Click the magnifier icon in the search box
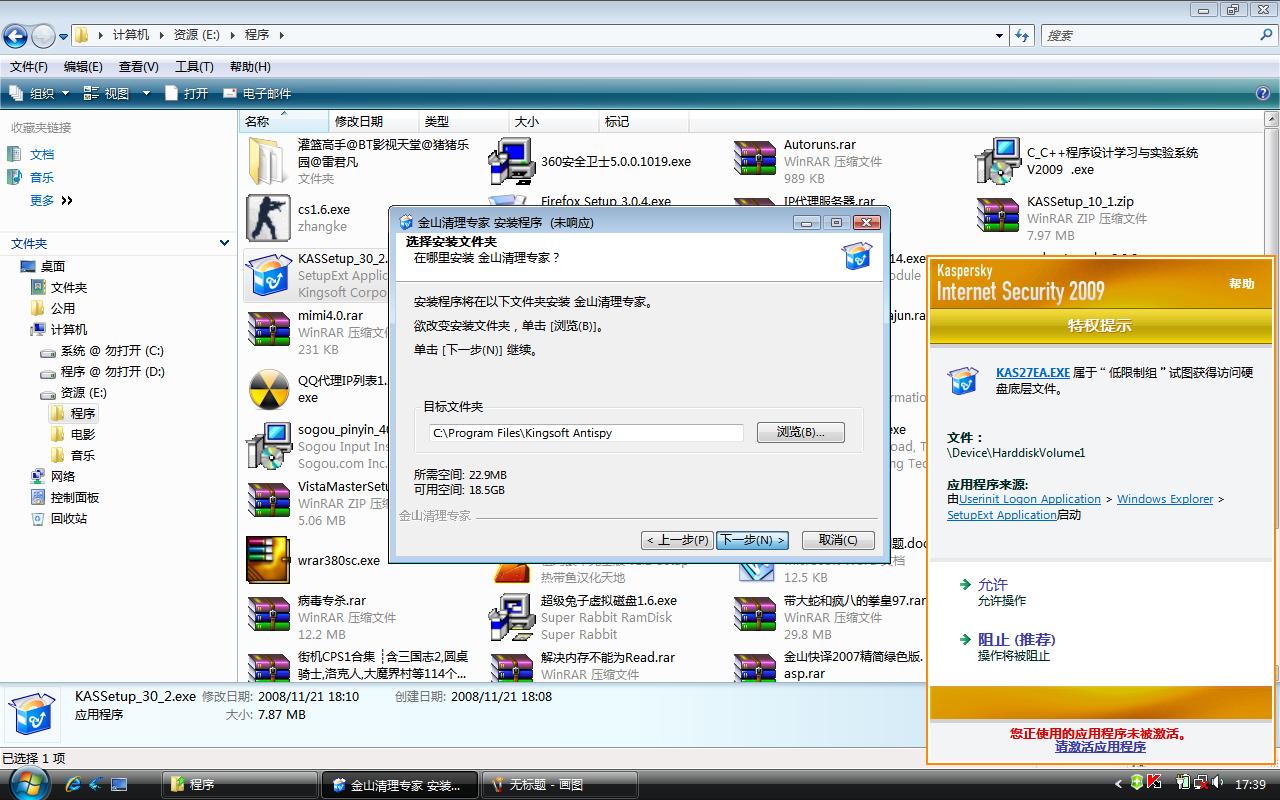 [1267, 35]
